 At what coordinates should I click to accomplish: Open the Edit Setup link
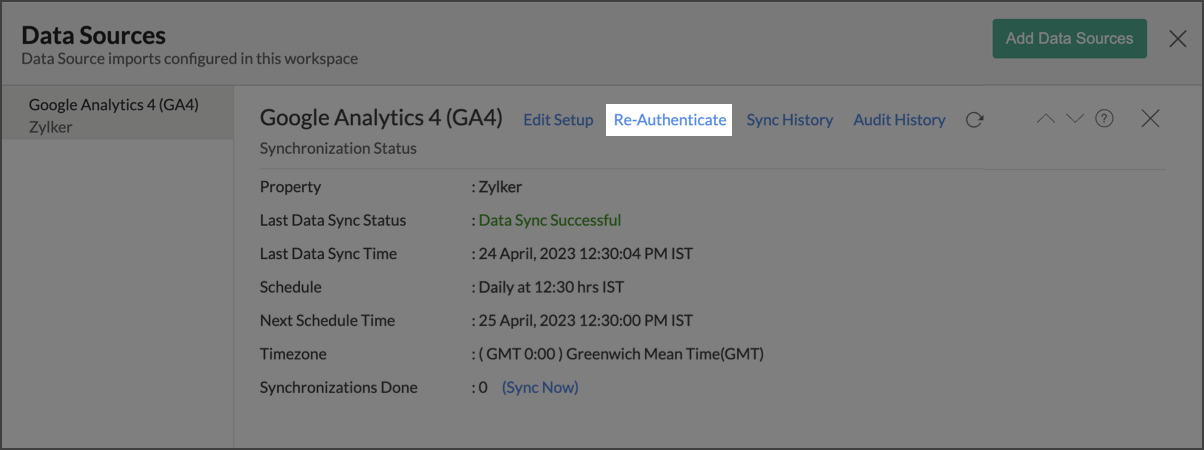[x=558, y=120]
